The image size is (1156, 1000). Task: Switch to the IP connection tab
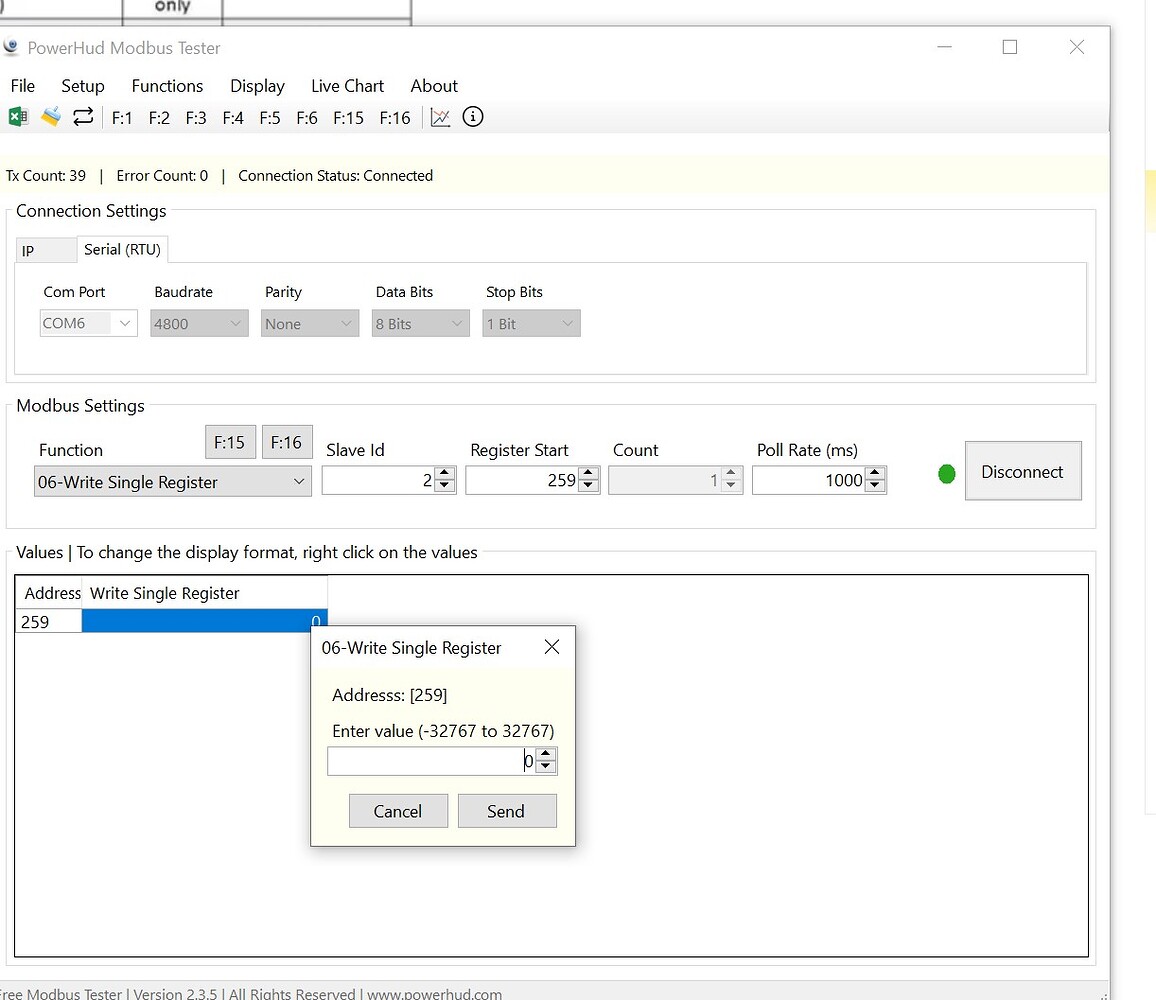coord(45,249)
